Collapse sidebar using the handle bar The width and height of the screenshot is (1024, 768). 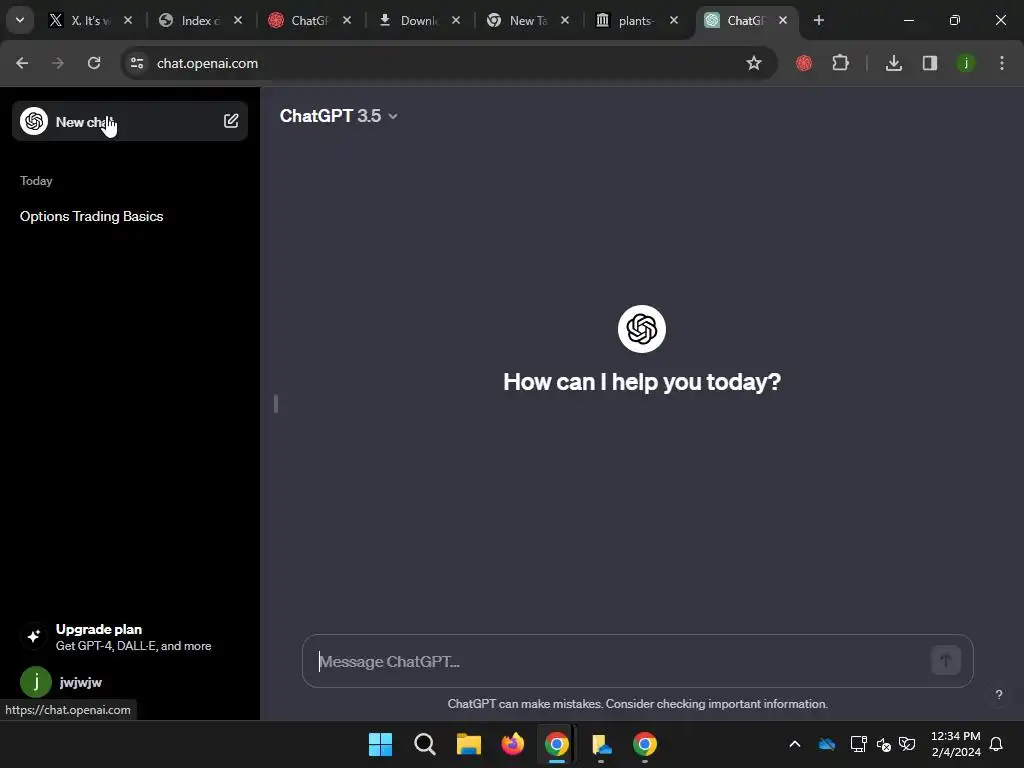[276, 404]
